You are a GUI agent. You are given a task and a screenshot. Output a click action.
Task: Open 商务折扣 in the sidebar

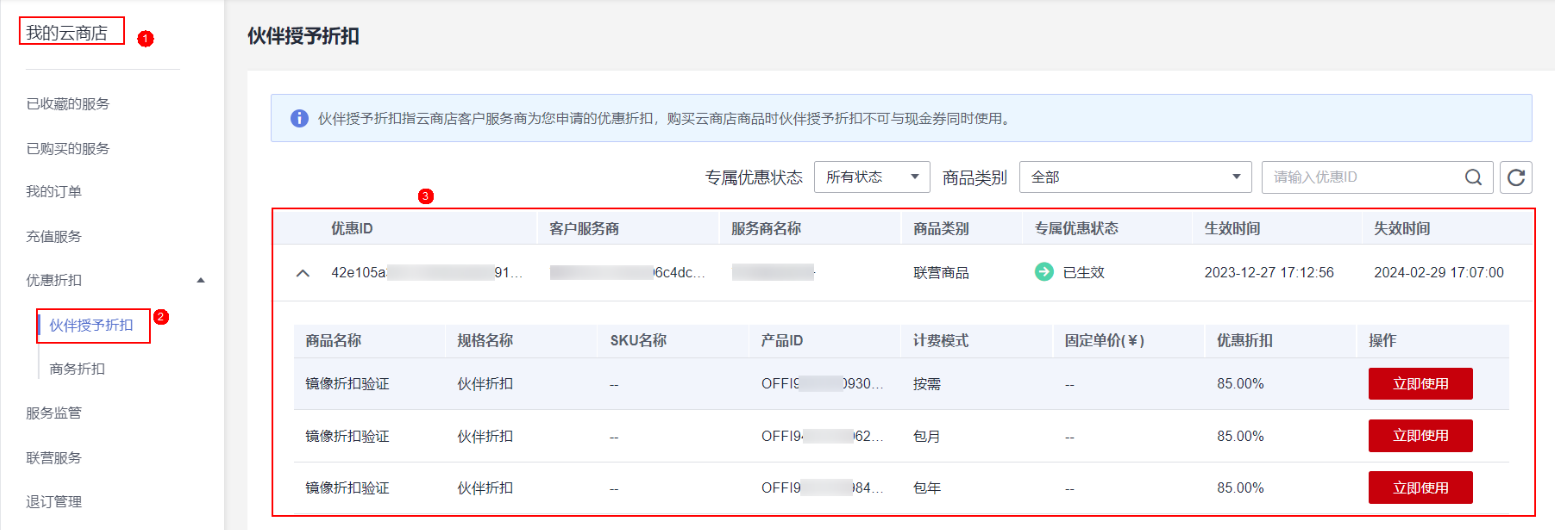pos(77,368)
